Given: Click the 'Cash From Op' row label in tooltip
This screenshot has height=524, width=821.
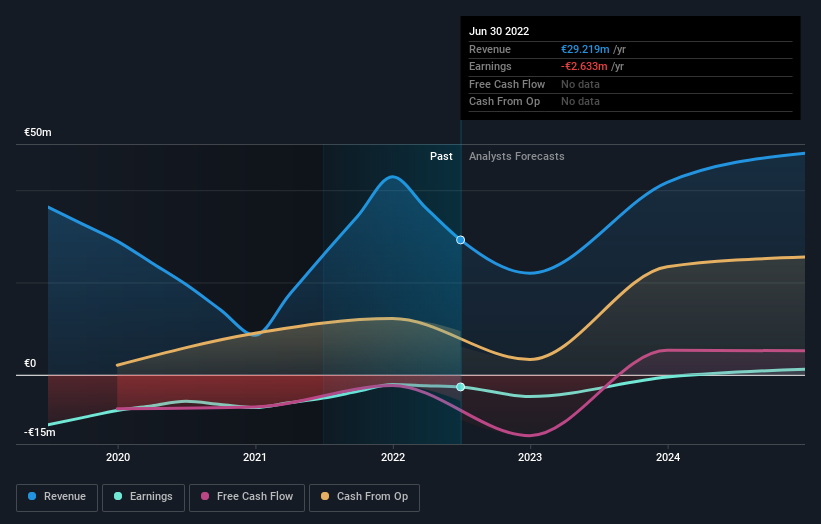Looking at the screenshot, I should tap(504, 102).
